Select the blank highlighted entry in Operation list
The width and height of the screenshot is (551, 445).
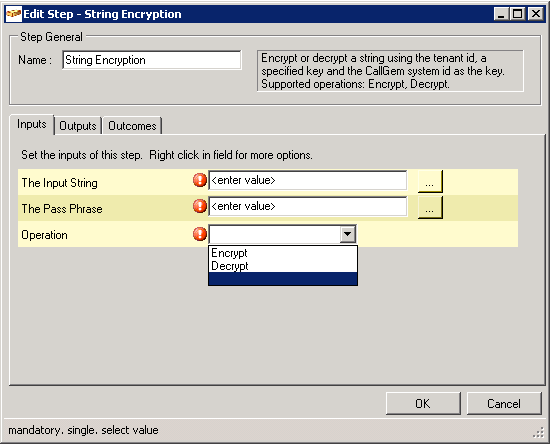283,278
